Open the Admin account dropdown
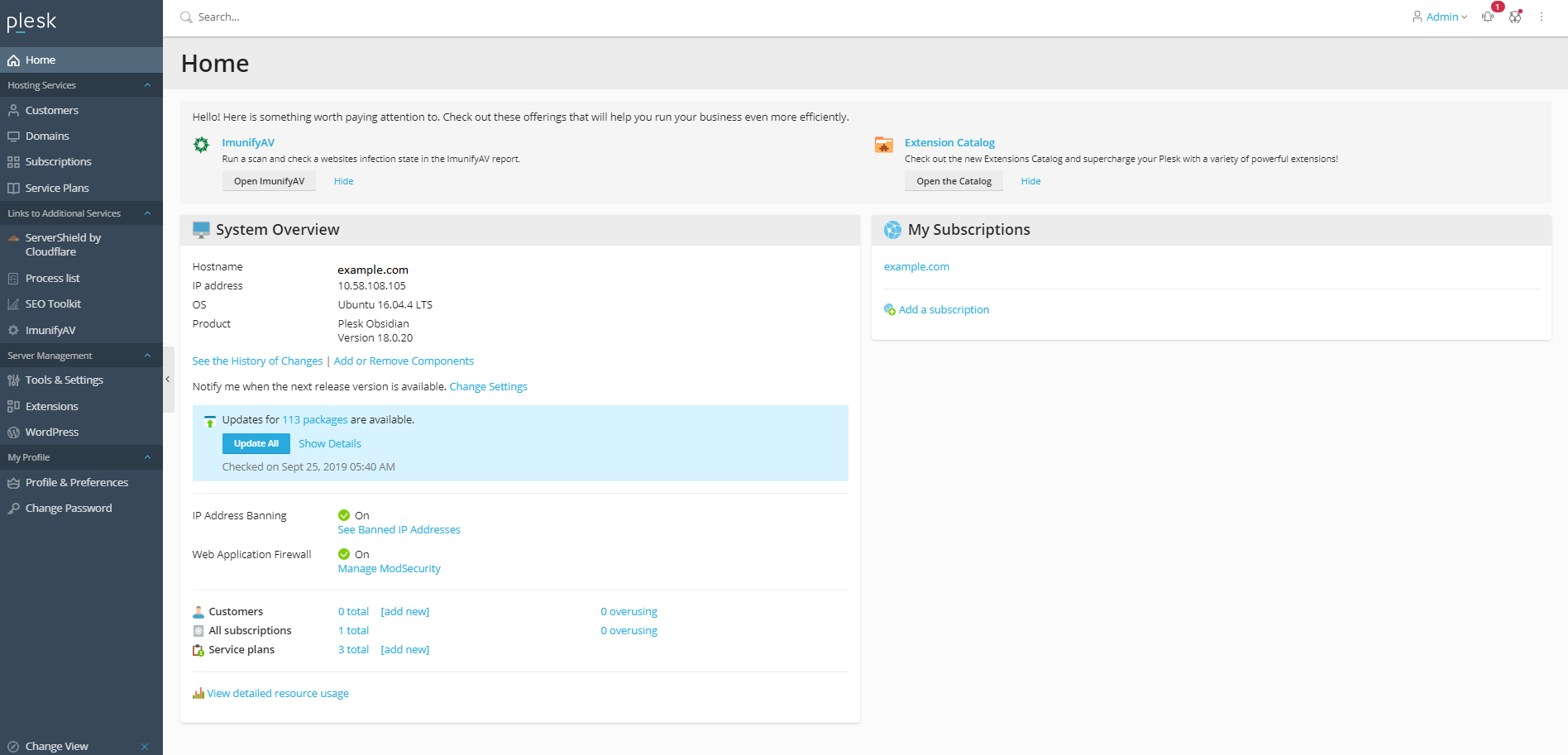 pos(1440,17)
